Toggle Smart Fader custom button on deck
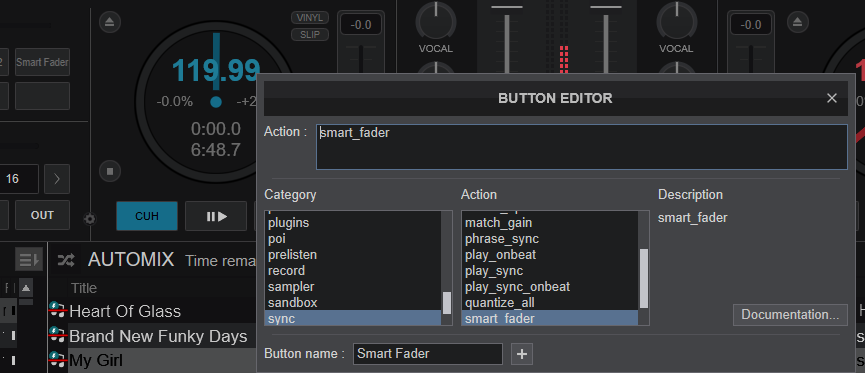The height and width of the screenshot is (373, 865). pyautogui.click(x=42, y=62)
